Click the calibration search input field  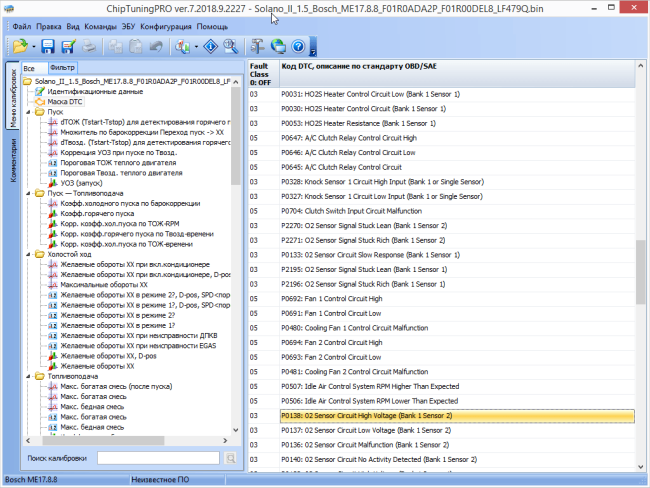[x=158, y=458]
